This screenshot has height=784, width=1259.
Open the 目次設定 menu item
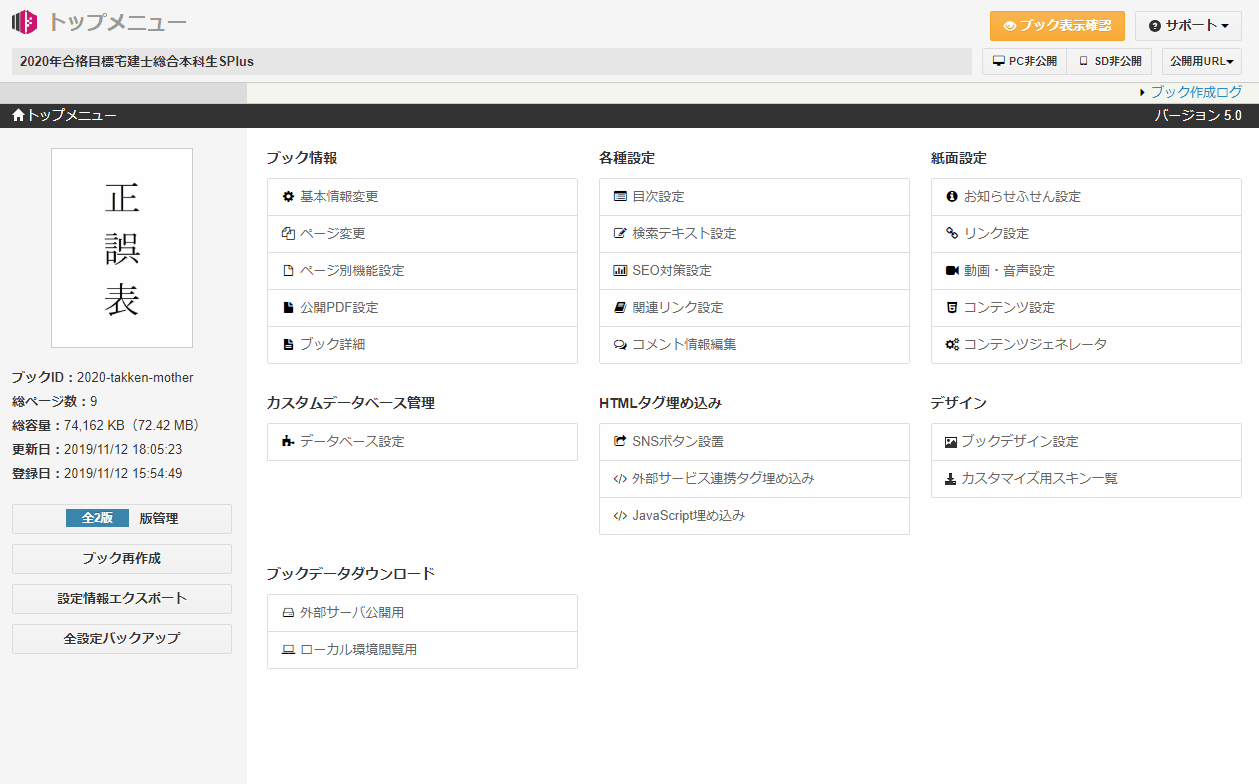[x=754, y=197]
